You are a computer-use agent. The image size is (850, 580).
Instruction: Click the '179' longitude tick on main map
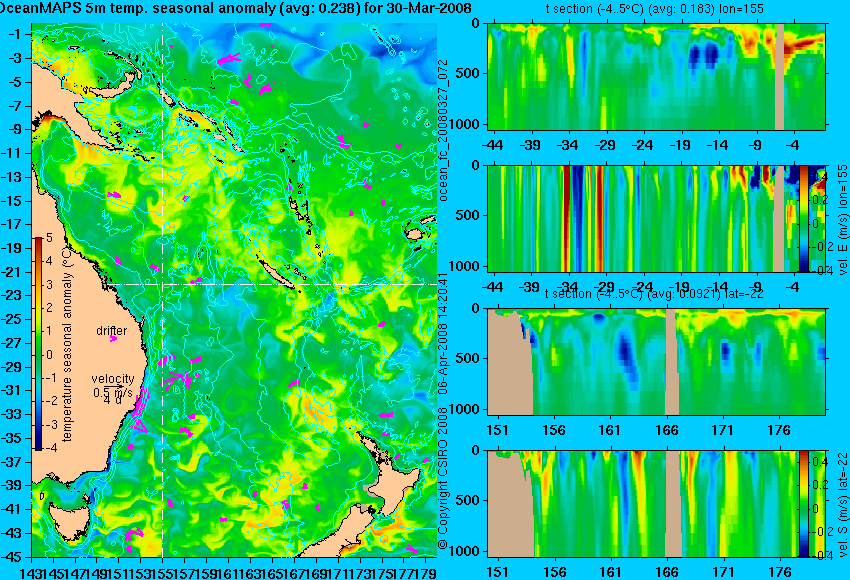tap(425, 571)
